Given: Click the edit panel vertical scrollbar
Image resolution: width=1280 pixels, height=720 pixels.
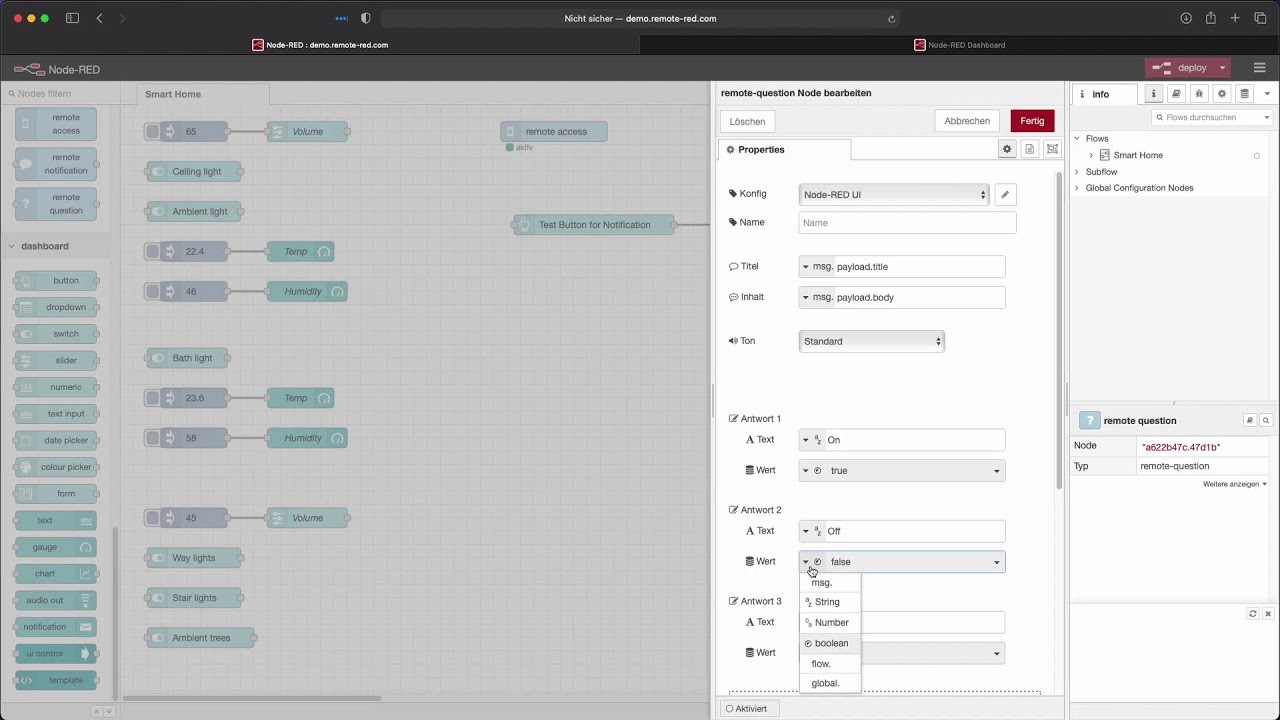Looking at the screenshot, I should (x=1060, y=330).
